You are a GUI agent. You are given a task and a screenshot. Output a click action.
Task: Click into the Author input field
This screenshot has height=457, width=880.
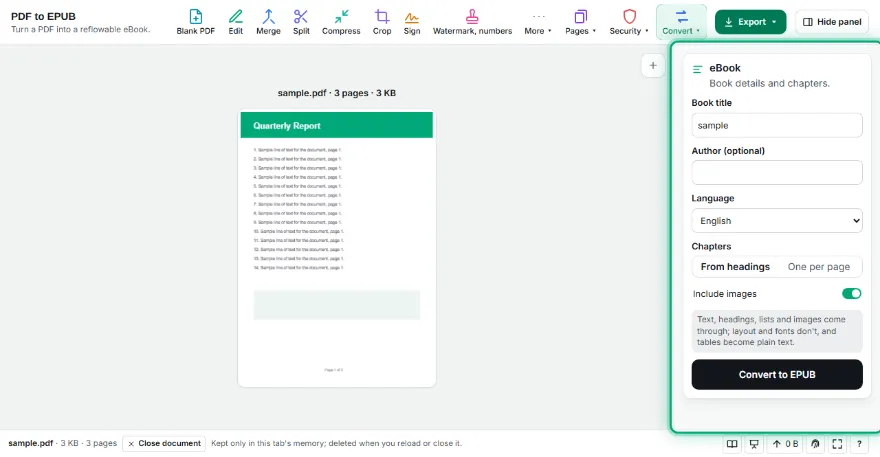[777, 173]
